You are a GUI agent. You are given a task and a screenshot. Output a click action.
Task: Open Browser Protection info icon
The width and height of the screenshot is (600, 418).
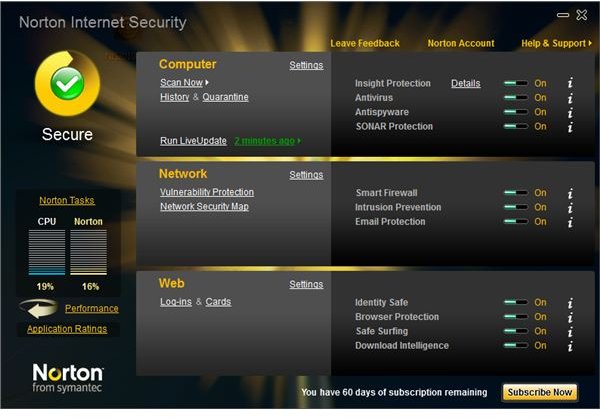[570, 317]
